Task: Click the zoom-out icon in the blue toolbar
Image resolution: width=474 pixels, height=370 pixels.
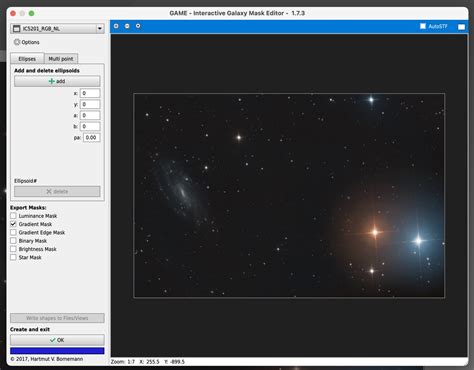Action: point(127,26)
